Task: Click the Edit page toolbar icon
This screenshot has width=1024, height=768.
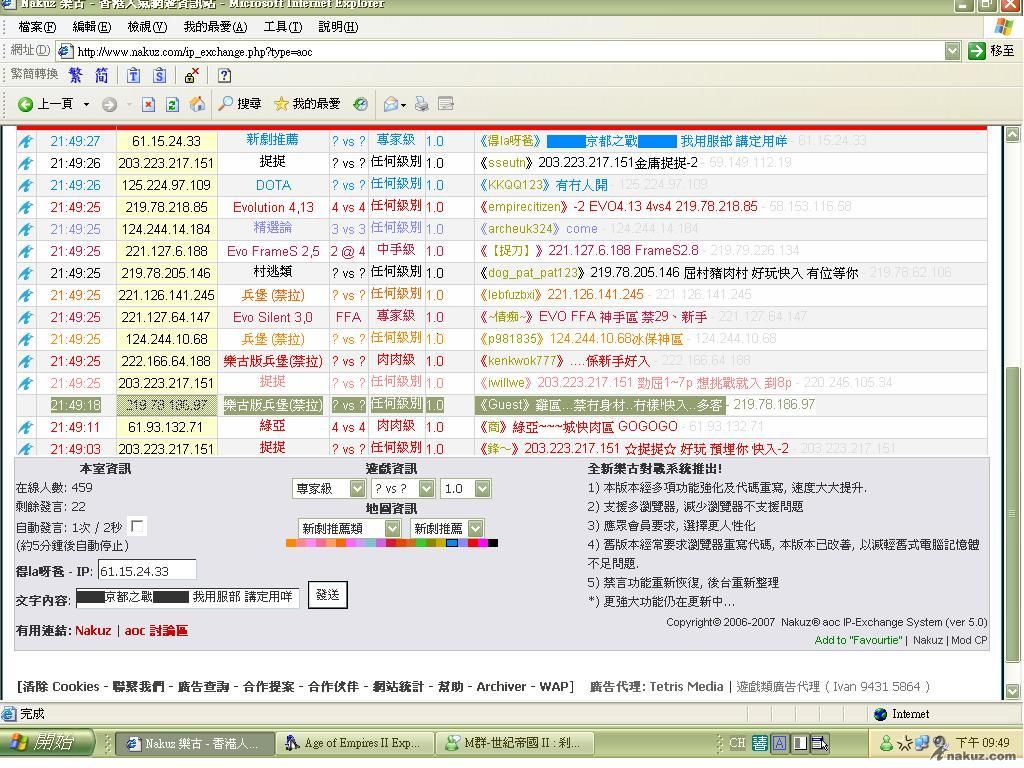Action: point(446,104)
